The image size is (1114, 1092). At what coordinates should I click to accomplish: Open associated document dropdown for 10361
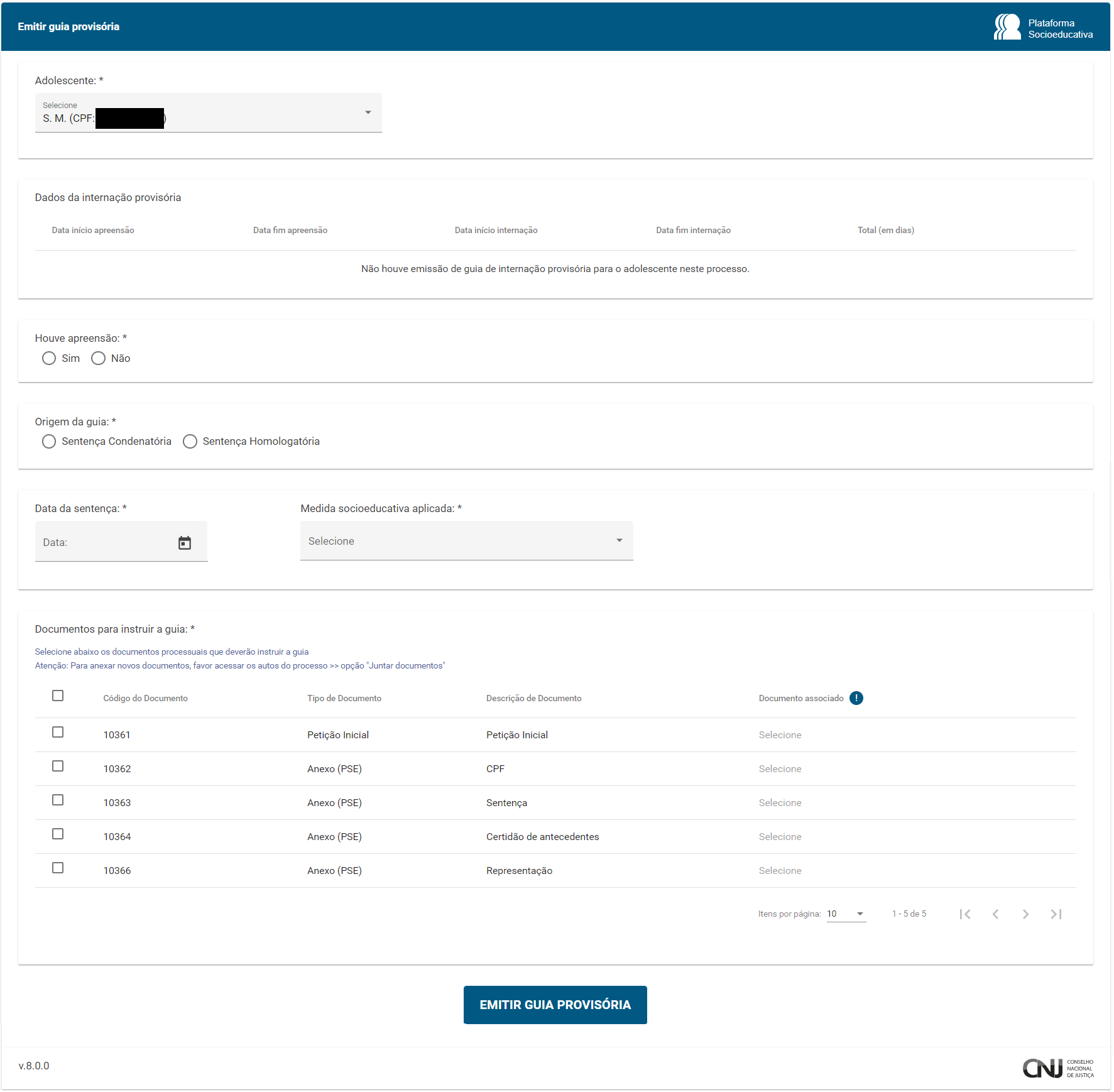pyautogui.click(x=780, y=735)
